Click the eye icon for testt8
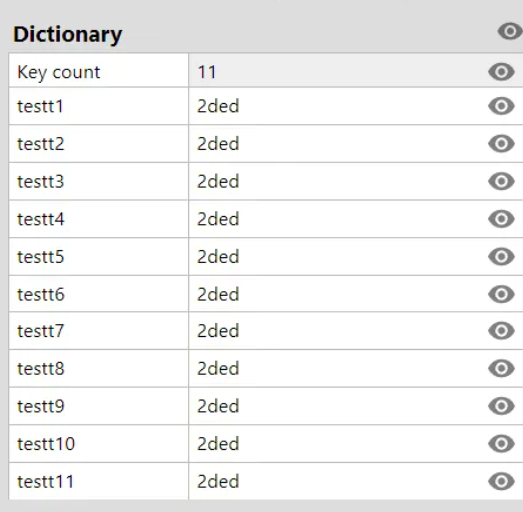The width and height of the screenshot is (523, 512). [501, 369]
